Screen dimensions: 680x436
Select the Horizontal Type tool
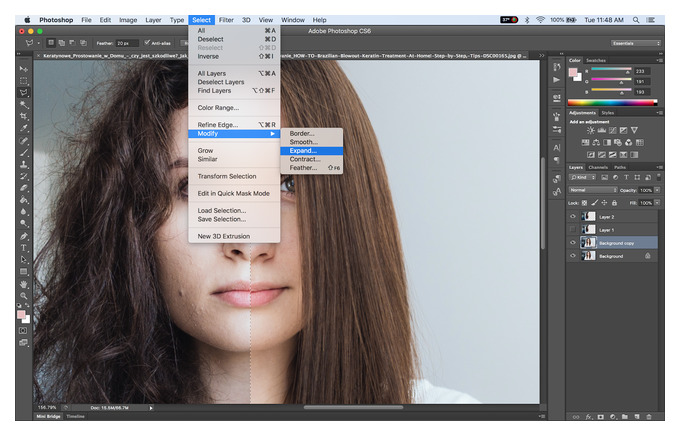(x=24, y=248)
